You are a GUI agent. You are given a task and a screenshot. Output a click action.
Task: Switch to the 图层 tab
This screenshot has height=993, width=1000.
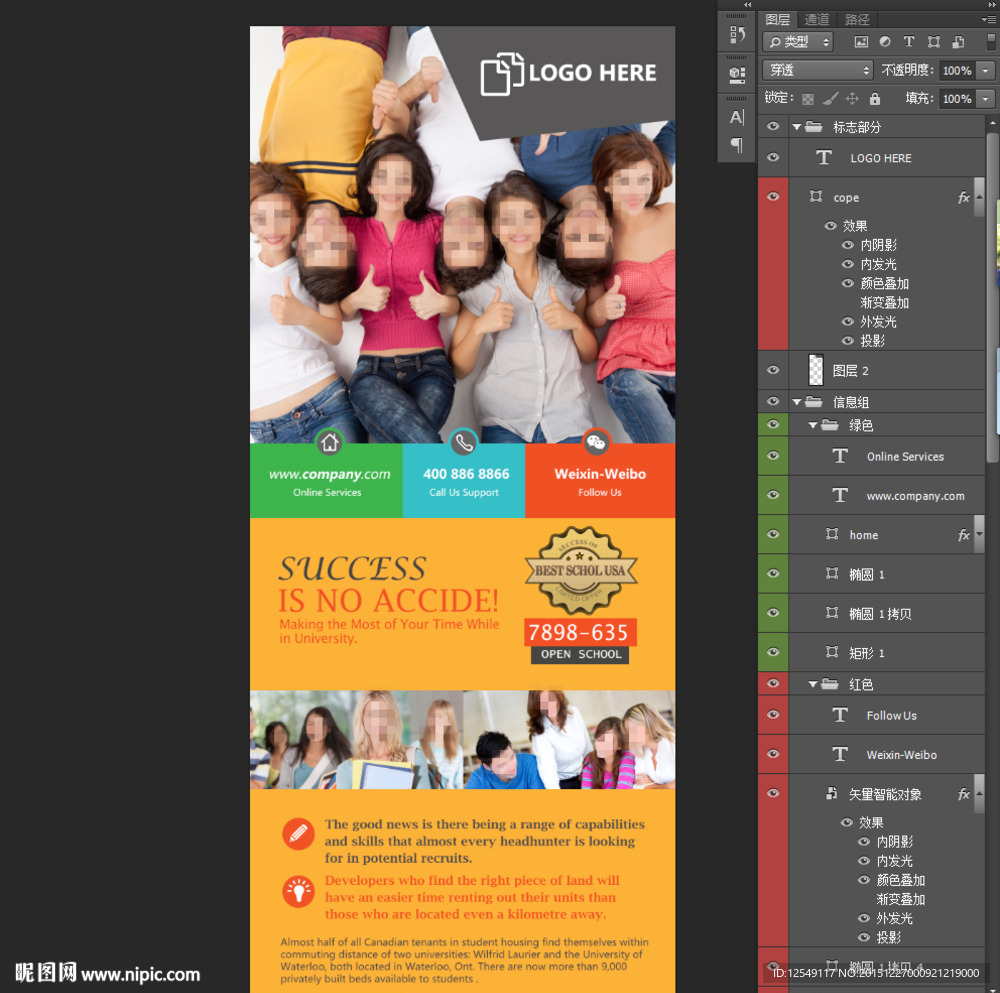(777, 20)
